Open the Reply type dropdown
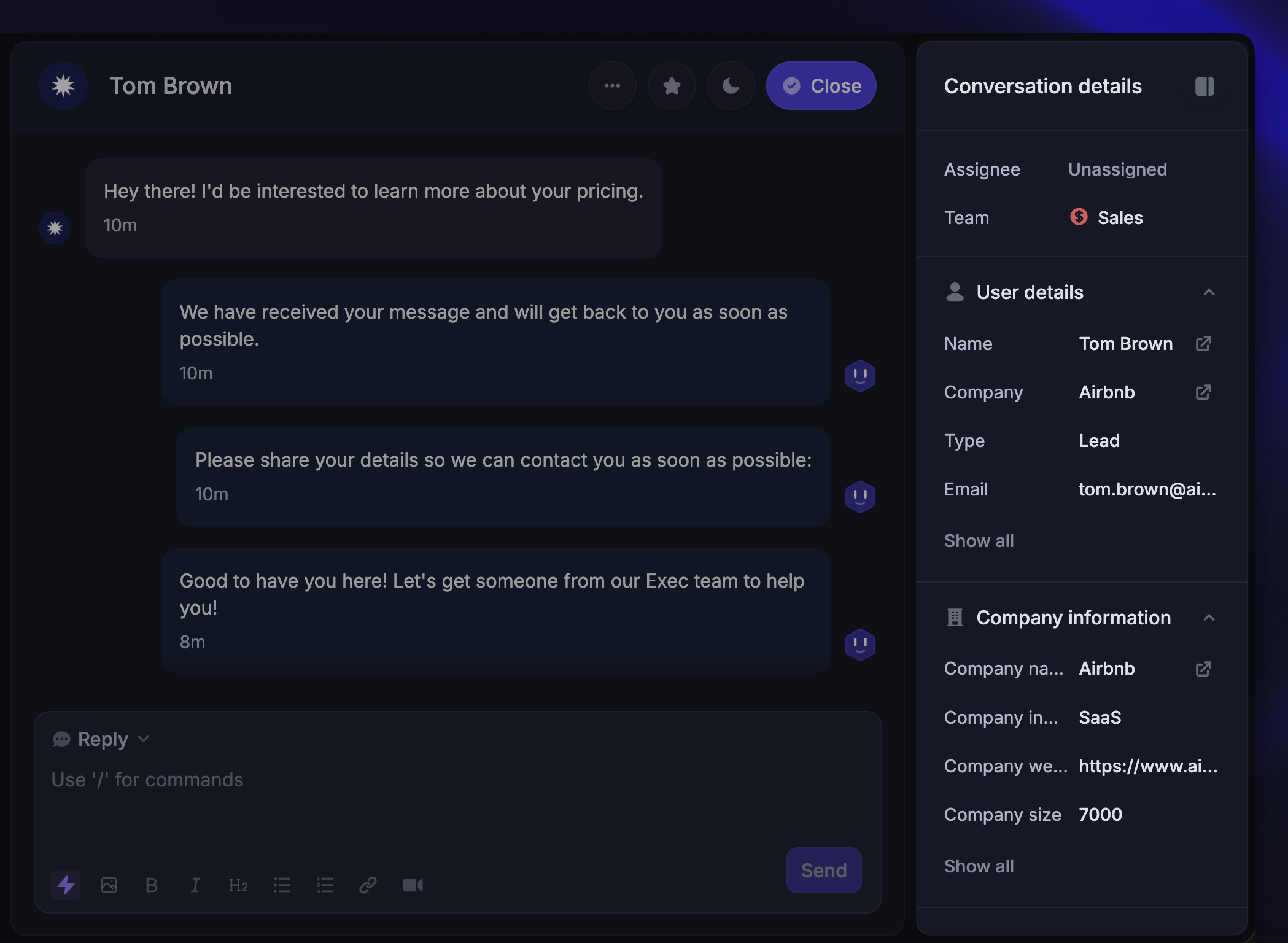 (x=102, y=739)
